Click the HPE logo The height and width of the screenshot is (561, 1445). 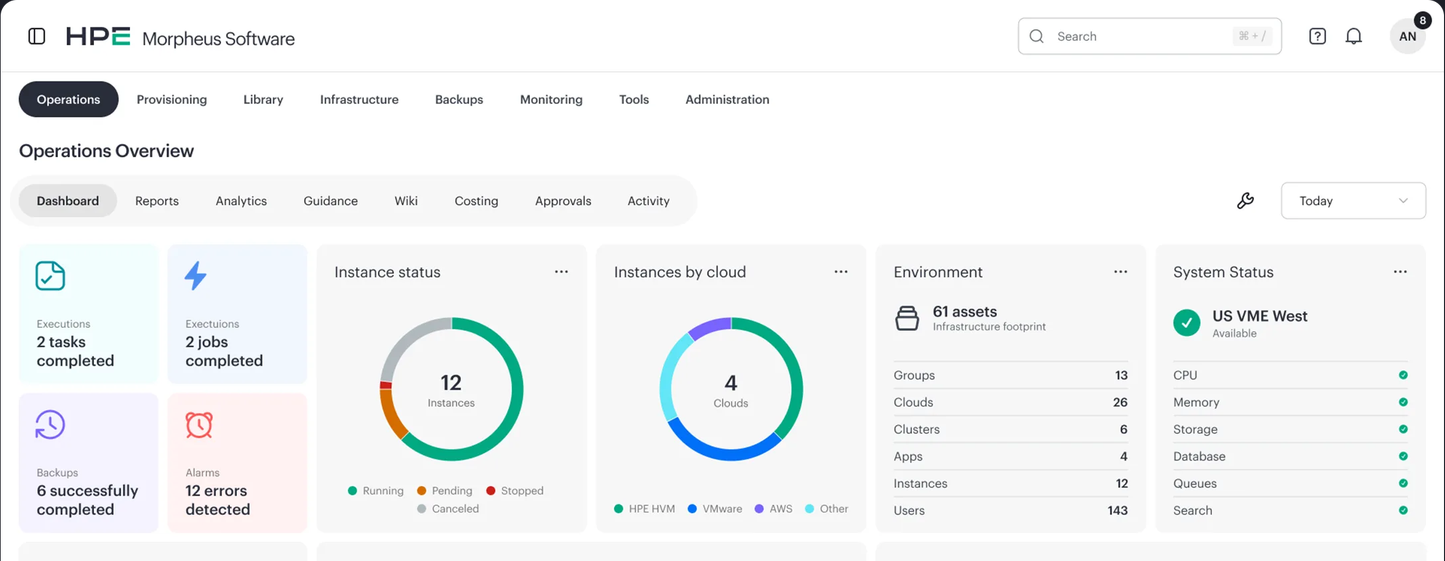tap(98, 37)
